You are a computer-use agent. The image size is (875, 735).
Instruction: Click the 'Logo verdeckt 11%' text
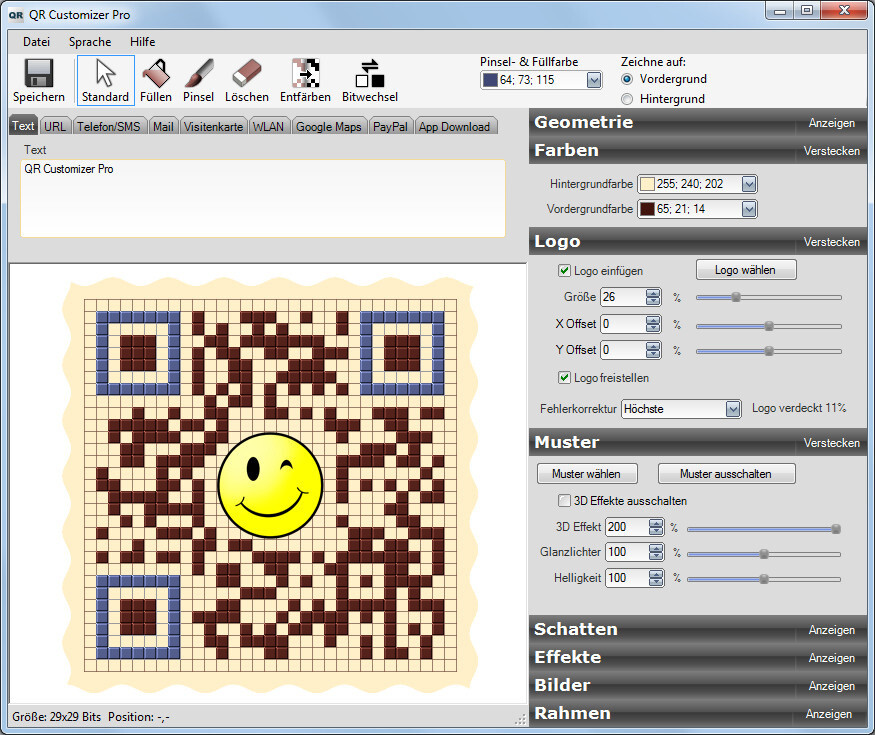(x=799, y=408)
